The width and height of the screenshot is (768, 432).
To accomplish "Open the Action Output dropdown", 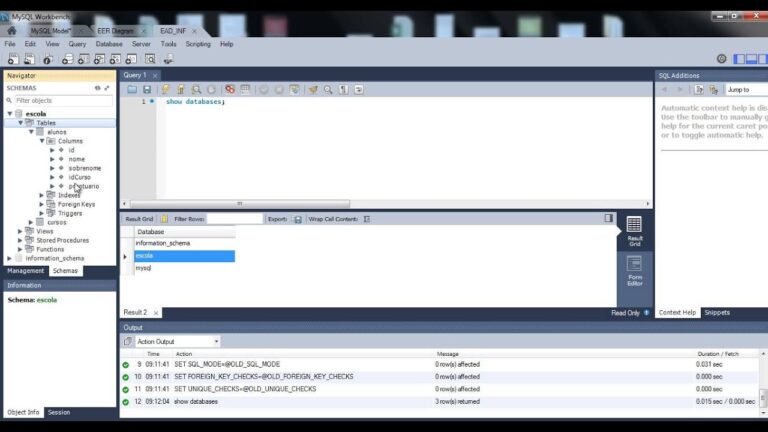I will tap(177, 341).
